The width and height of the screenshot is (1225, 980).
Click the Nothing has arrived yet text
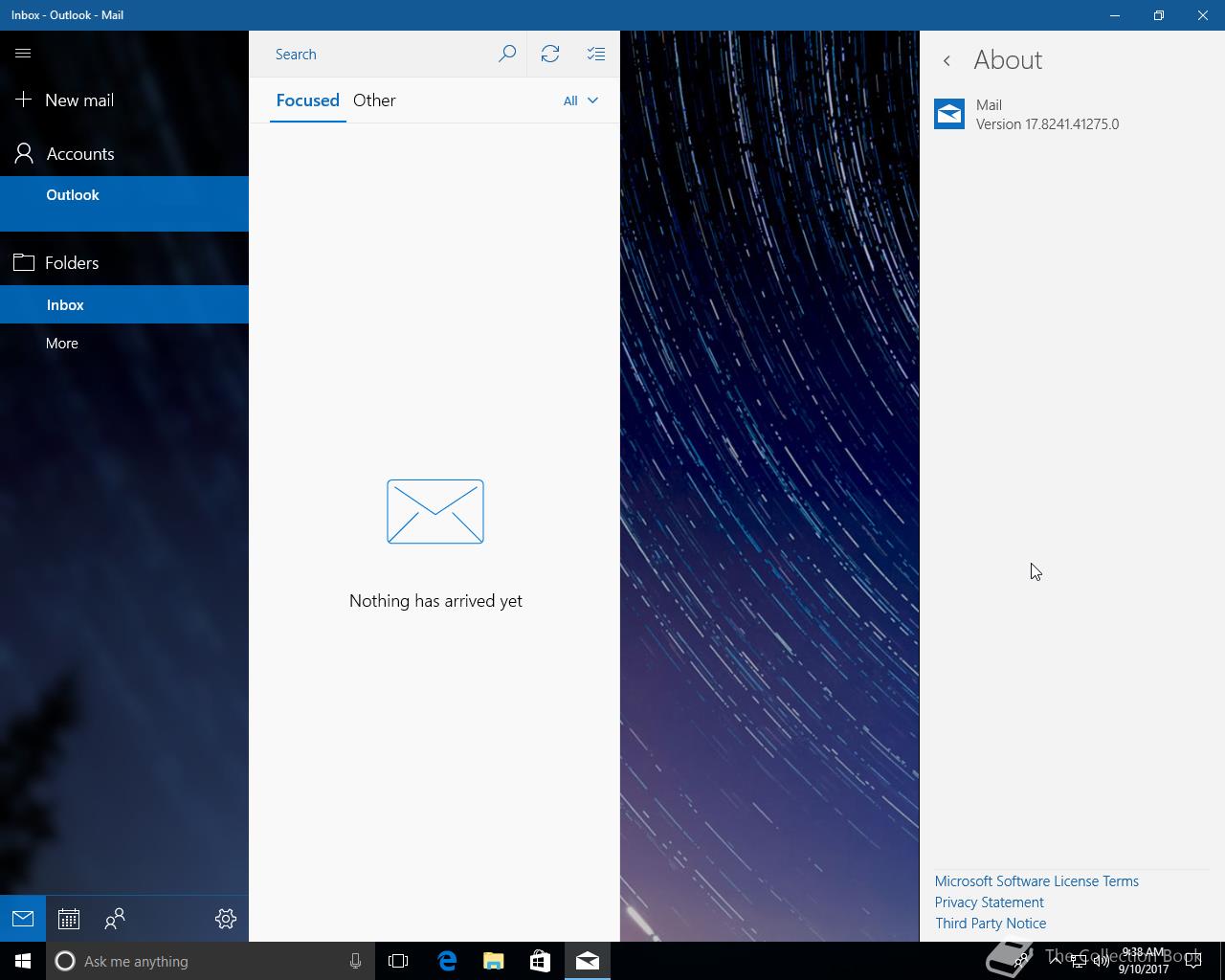coord(435,601)
